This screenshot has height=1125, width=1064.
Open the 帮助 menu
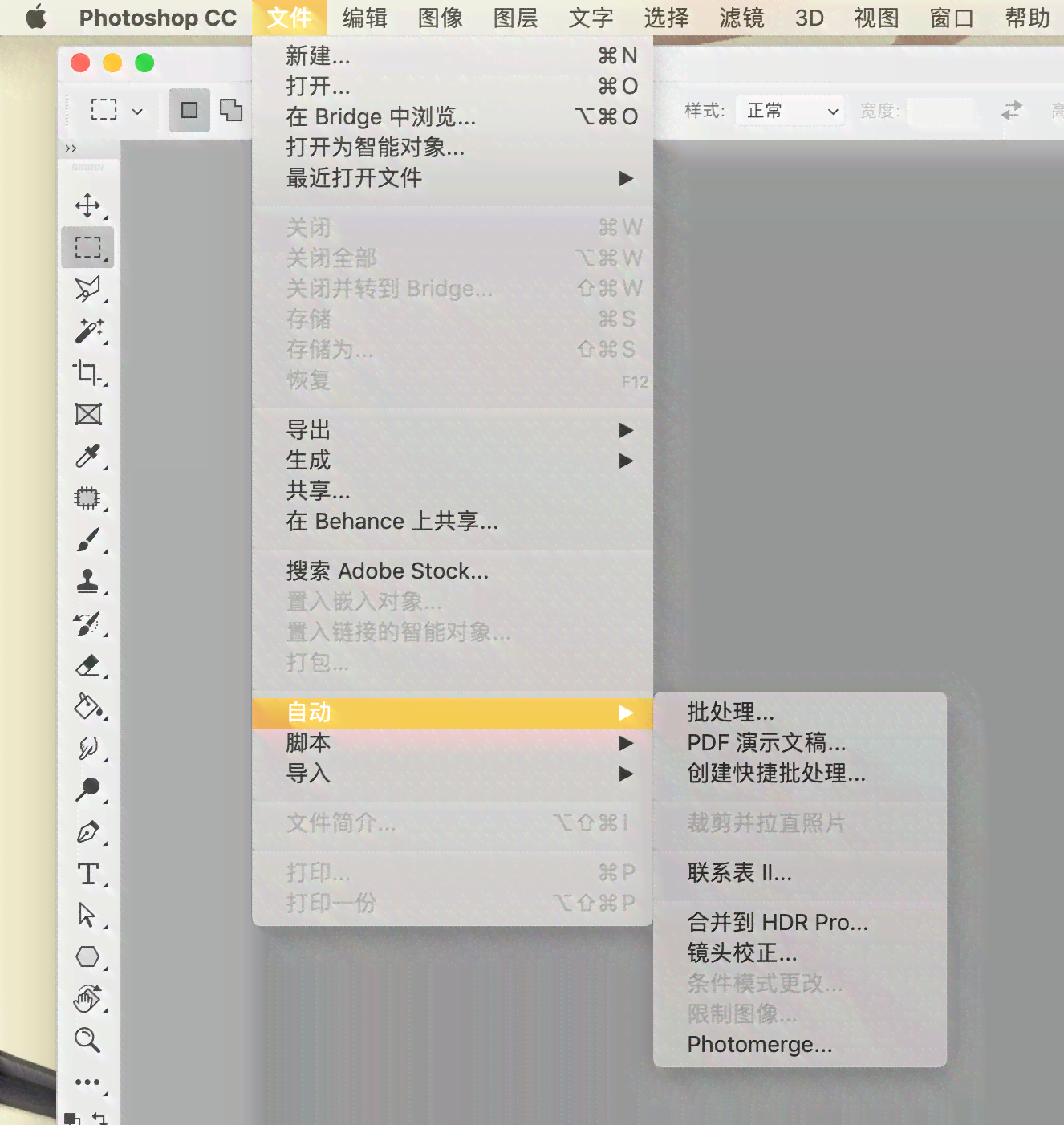click(1027, 18)
